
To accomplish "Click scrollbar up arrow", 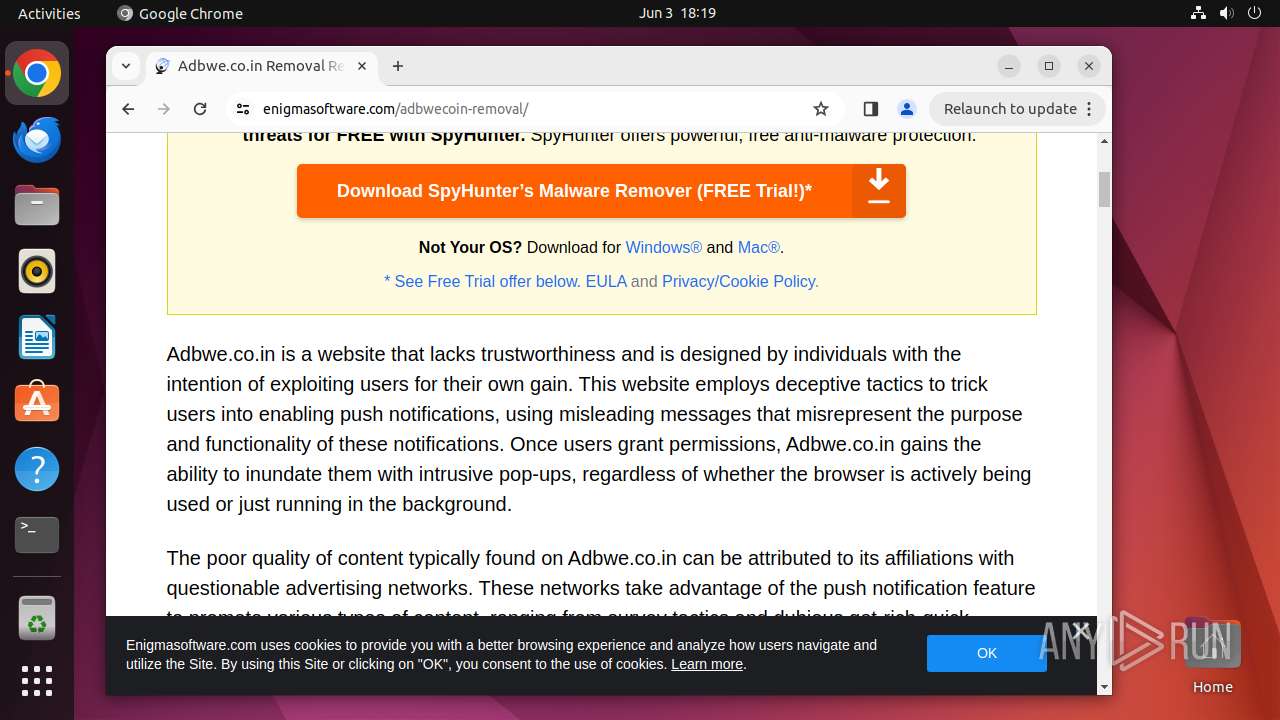I will (1104, 141).
